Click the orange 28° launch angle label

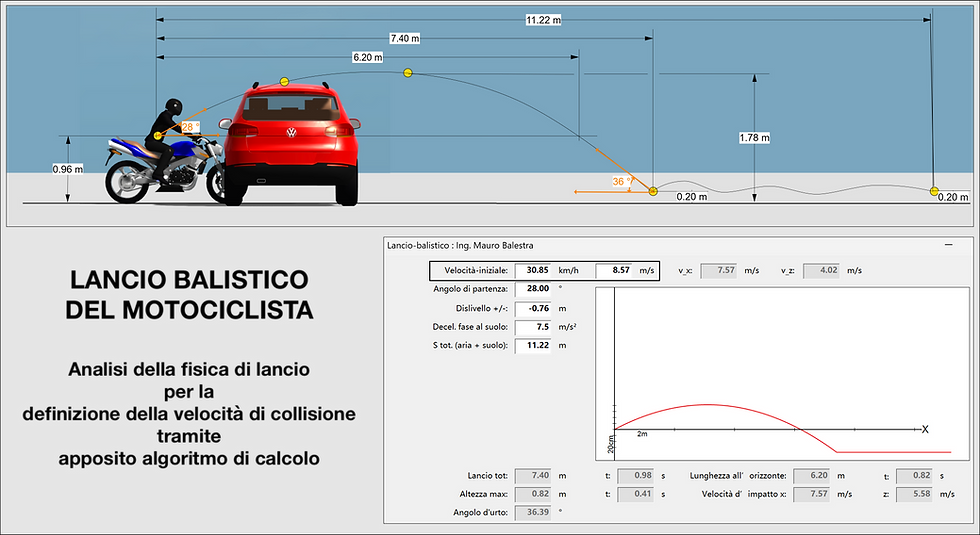pyautogui.click(x=191, y=127)
